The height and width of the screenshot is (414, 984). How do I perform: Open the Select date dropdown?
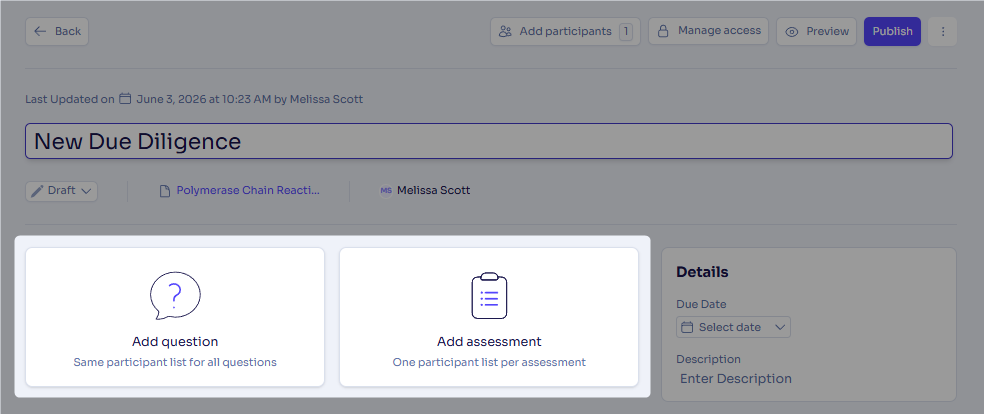click(733, 327)
